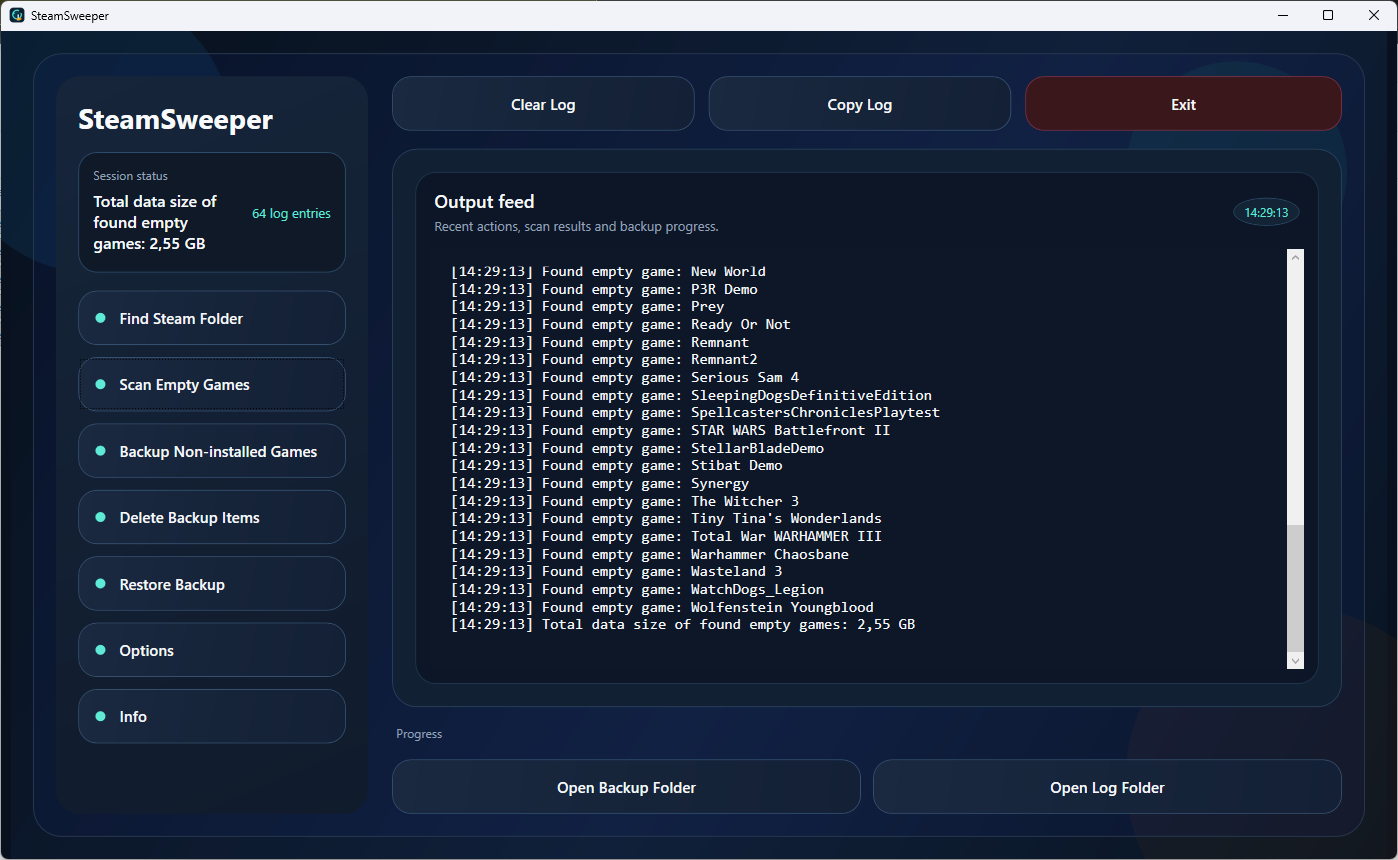1398x860 pixels.
Task: Click the scrollbar down arrow in Output feed
Action: 1296,661
